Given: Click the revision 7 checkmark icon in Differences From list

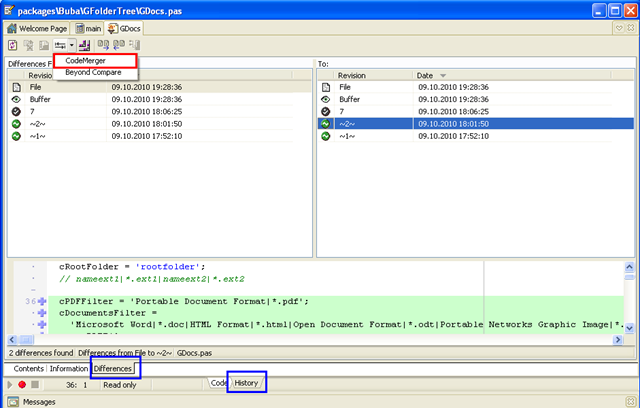Looking at the screenshot, I should [x=16, y=112].
